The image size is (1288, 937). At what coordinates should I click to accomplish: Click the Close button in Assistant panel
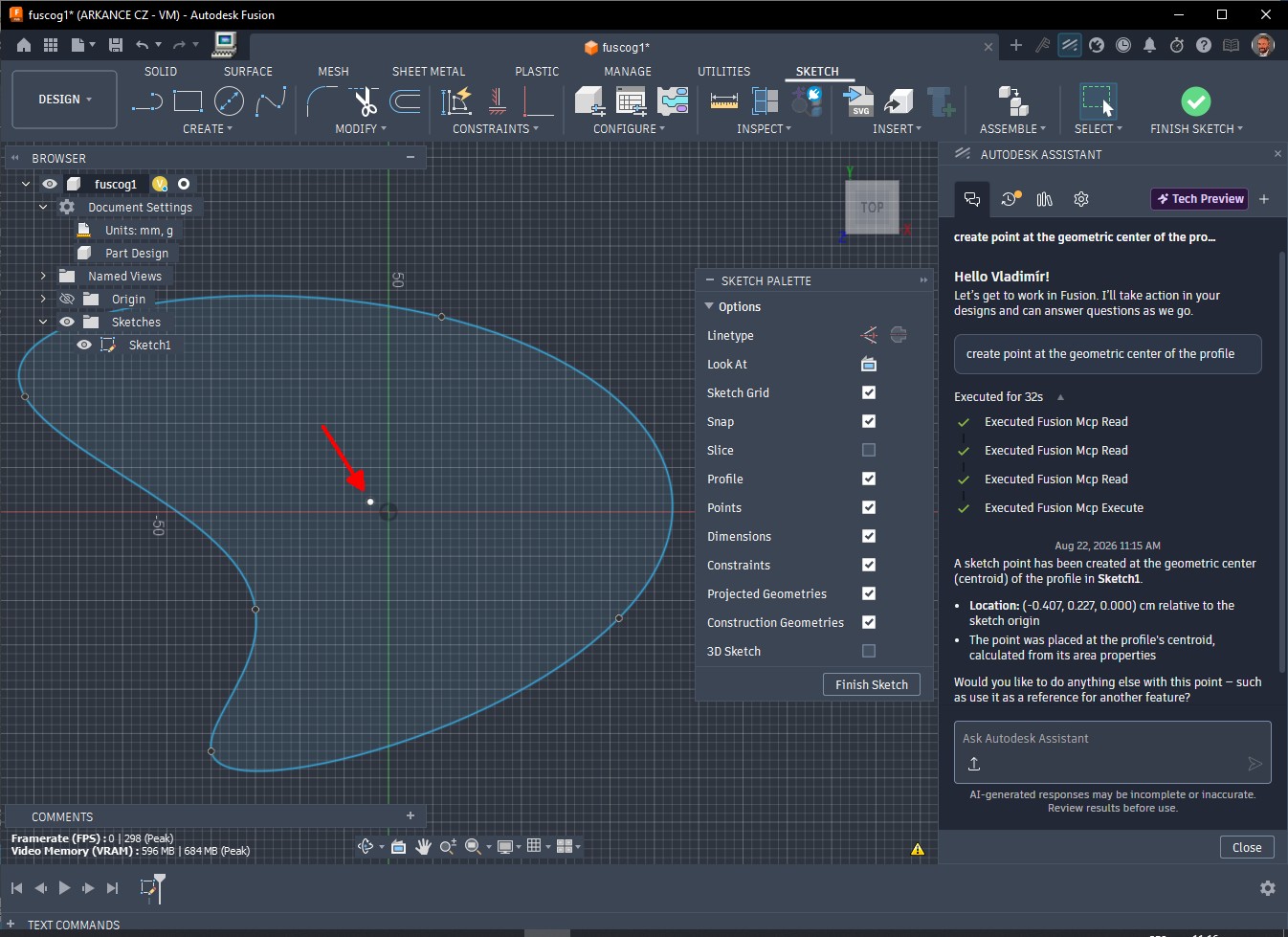coord(1247,847)
